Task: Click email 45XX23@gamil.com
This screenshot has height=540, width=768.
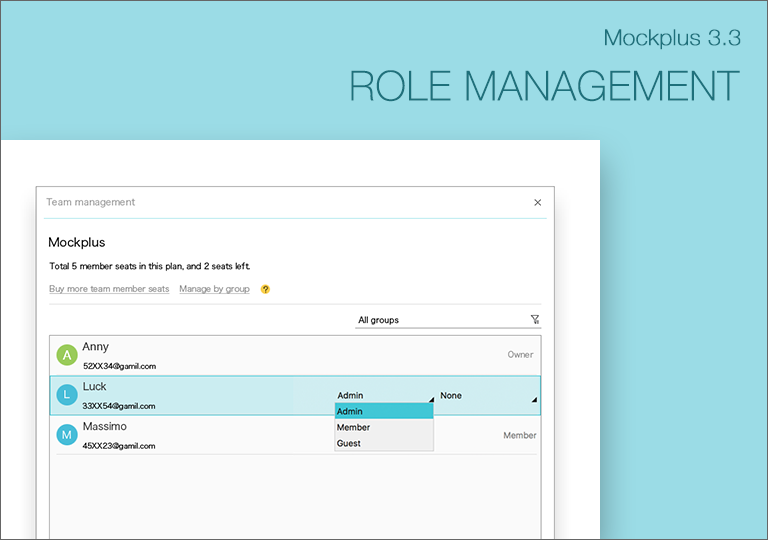Action: (x=119, y=446)
